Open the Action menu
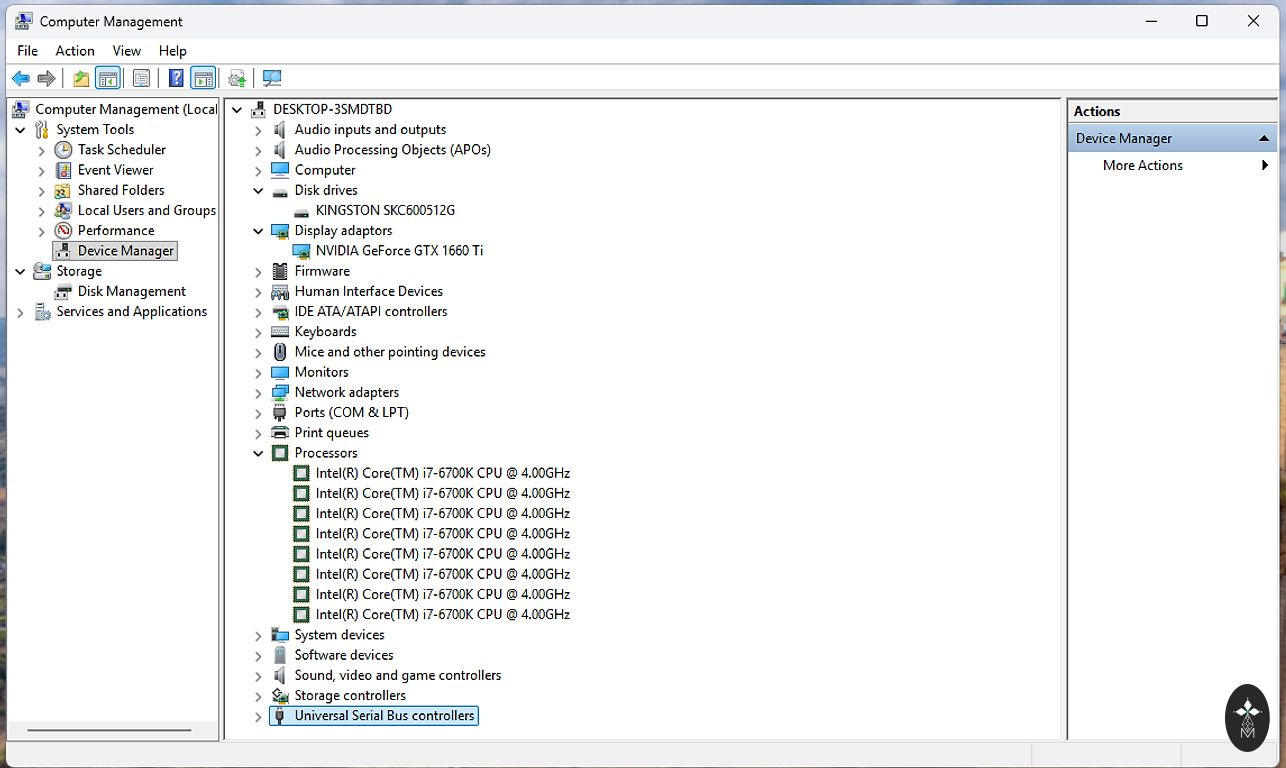The width and height of the screenshot is (1286, 768). click(x=75, y=51)
